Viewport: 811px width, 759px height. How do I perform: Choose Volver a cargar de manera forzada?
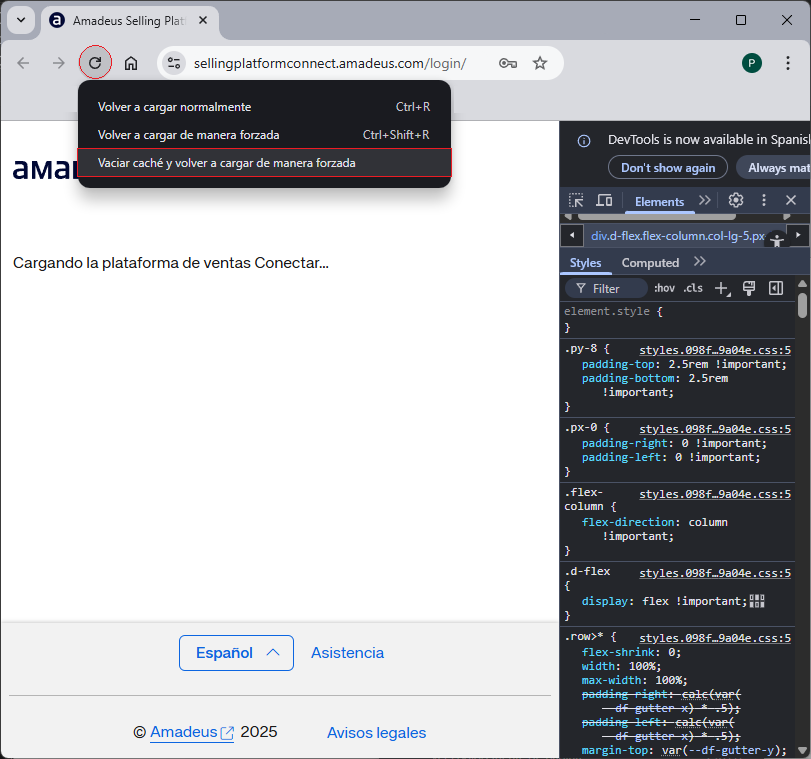coord(264,135)
